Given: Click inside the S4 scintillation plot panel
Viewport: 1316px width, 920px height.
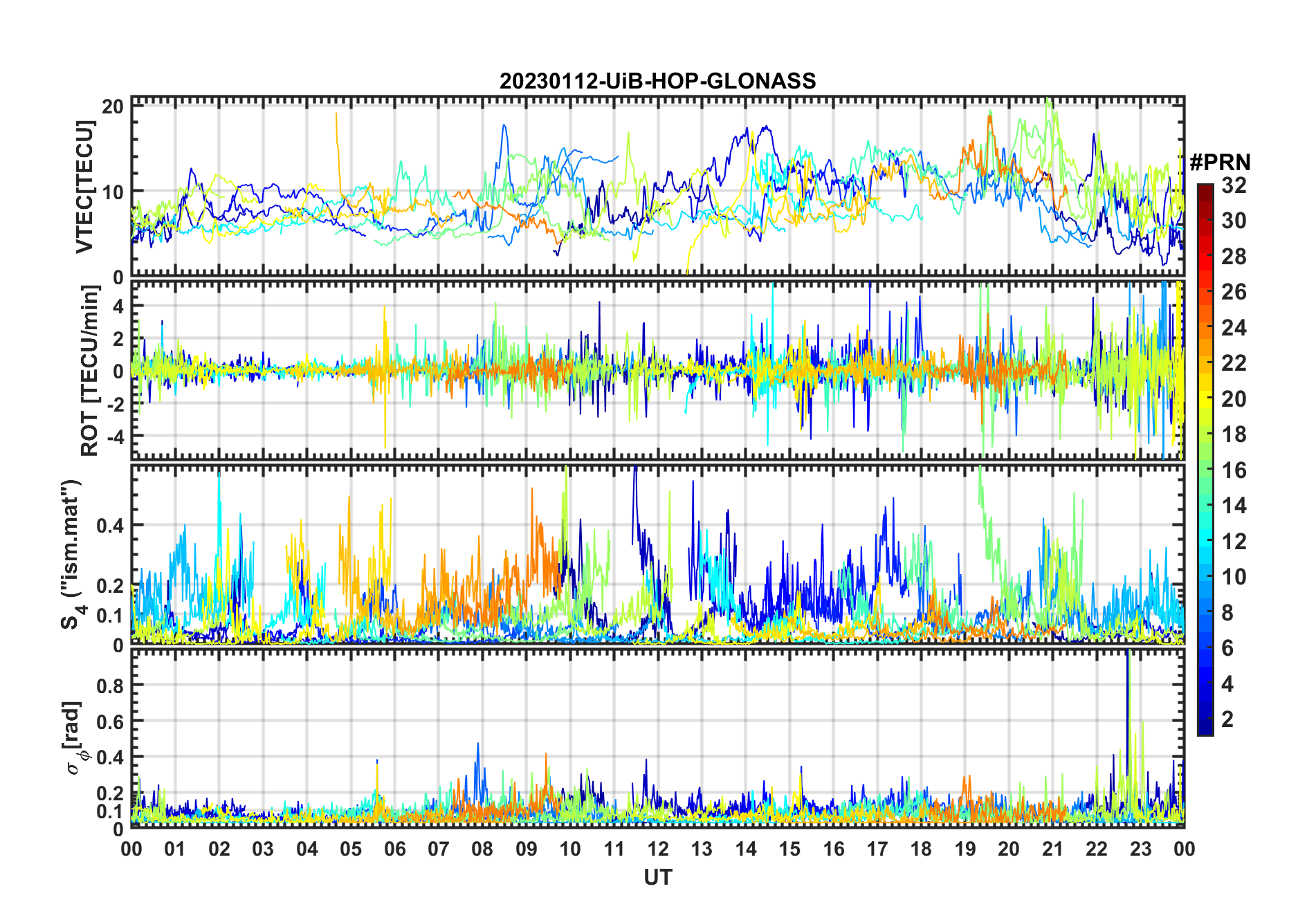Looking at the screenshot, I should pos(658,554).
